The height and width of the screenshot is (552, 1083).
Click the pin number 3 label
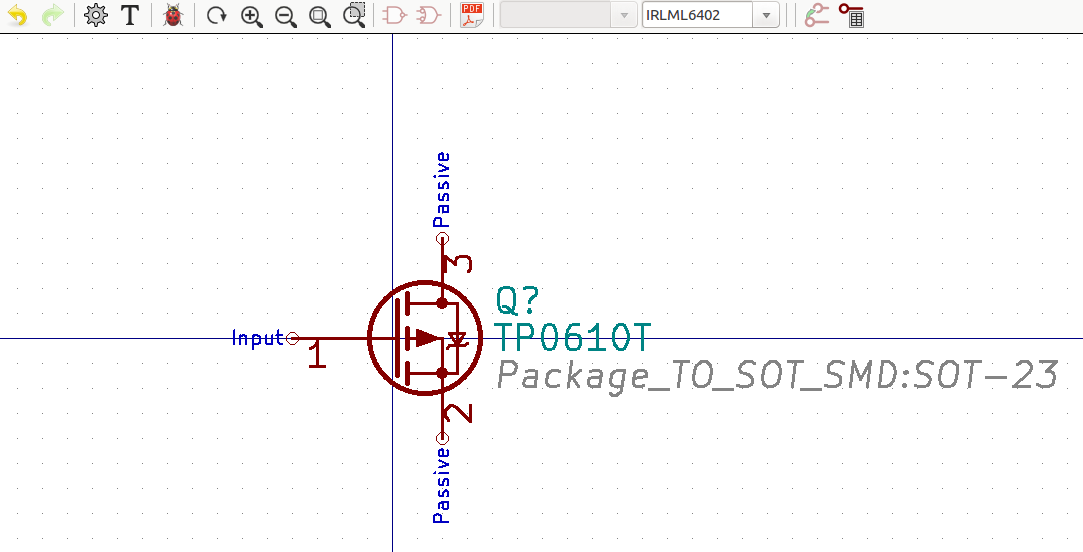(459, 264)
